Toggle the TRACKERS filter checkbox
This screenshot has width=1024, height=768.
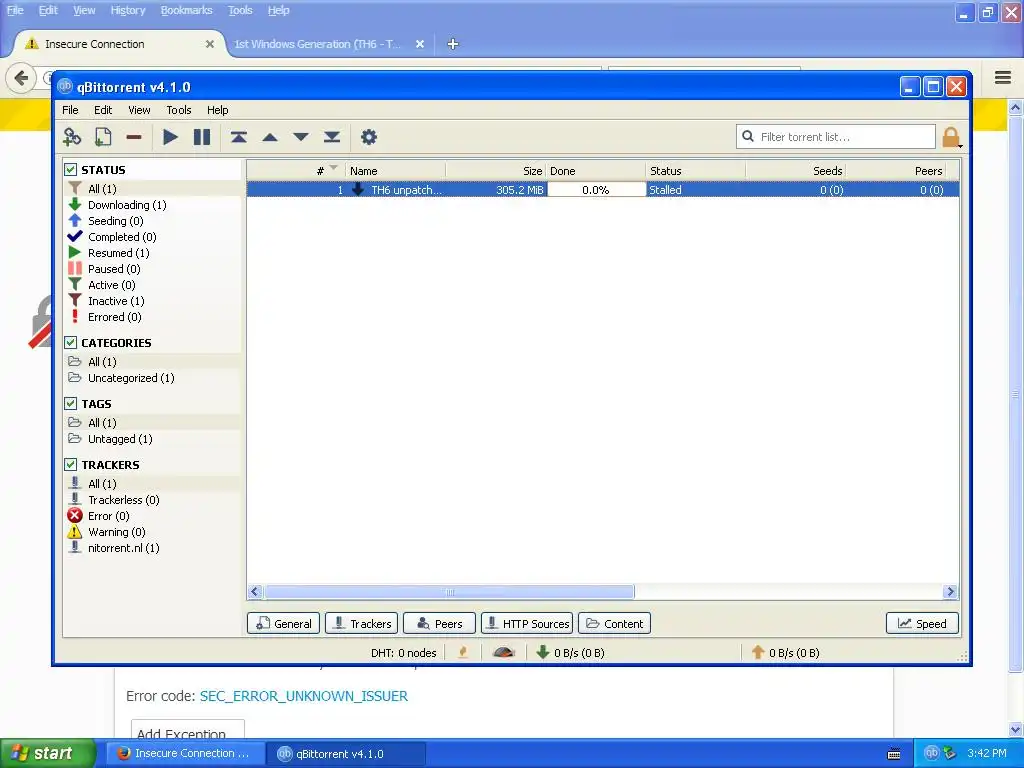point(71,464)
